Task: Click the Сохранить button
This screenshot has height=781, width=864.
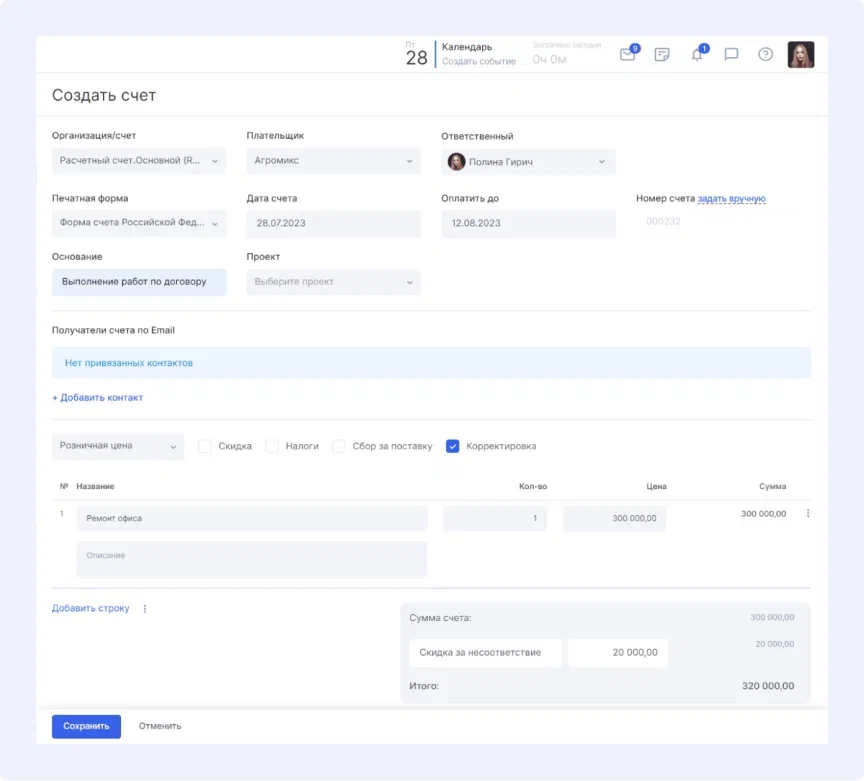Action: (x=86, y=726)
